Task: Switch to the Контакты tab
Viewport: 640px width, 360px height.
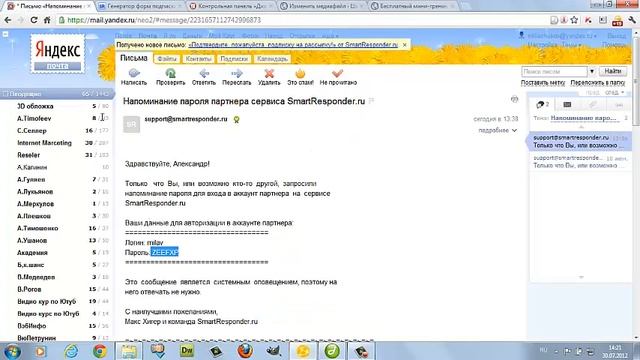Action: (x=198, y=59)
